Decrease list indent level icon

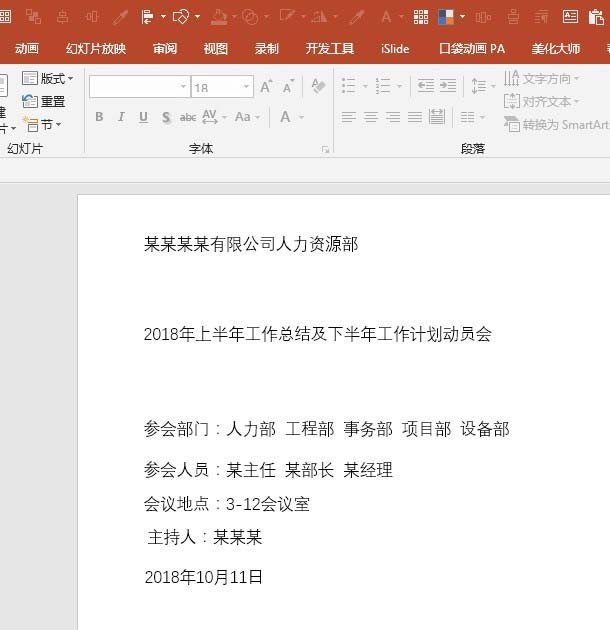(426, 86)
